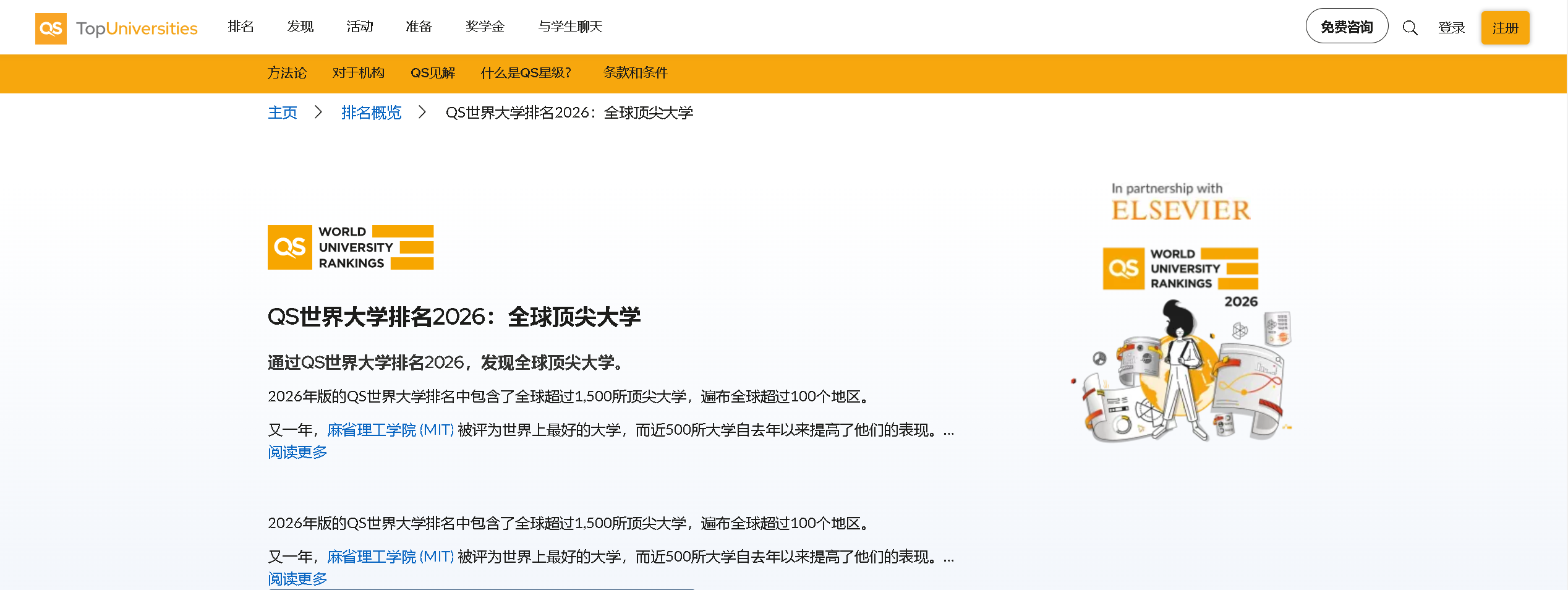Click the QS TopUniversities logo
Viewport: 1568px width, 590px height.
pos(116,28)
